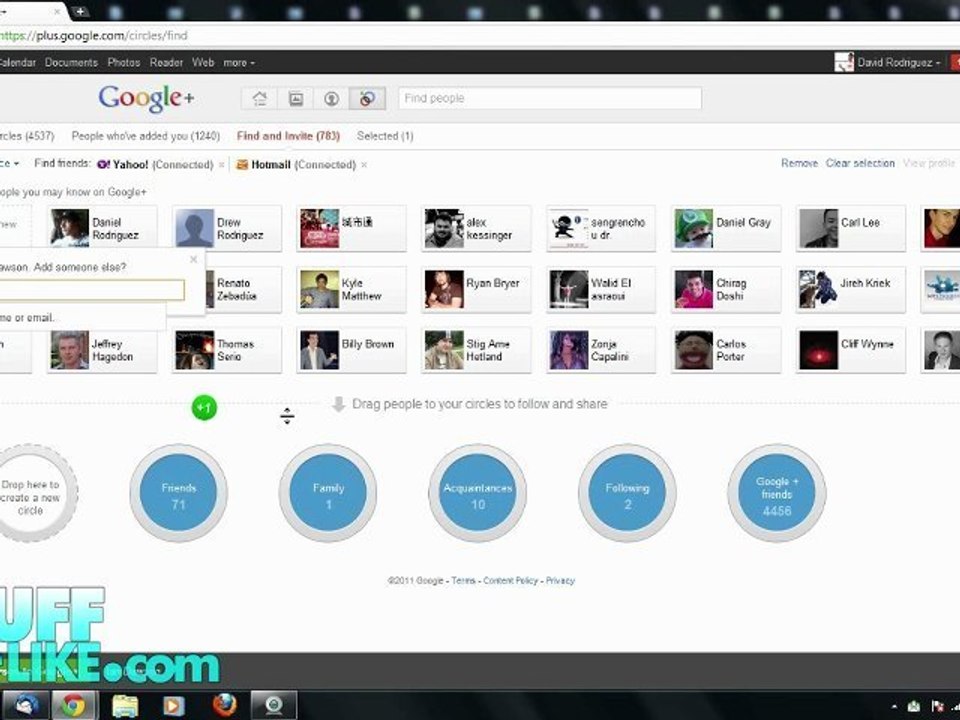Open Photos in the top navigation bar
The image size is (960, 720).
tap(124, 62)
